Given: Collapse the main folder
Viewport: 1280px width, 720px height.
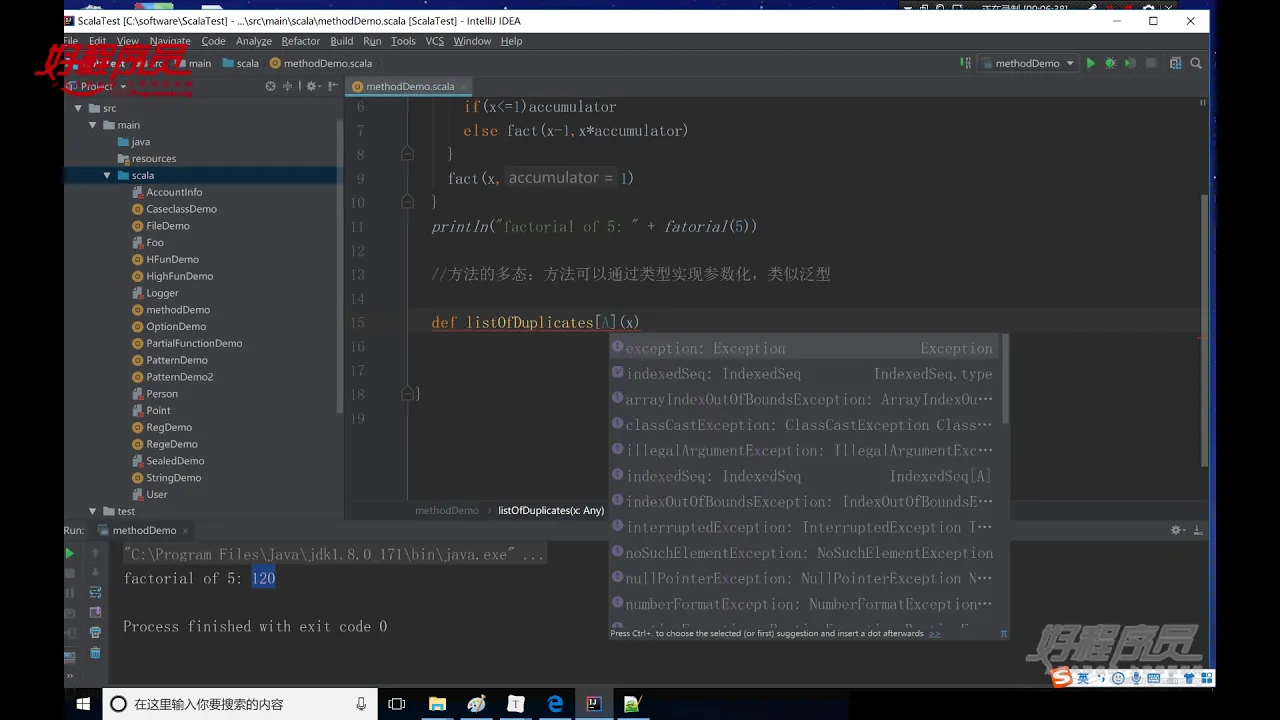Looking at the screenshot, I should [92, 125].
